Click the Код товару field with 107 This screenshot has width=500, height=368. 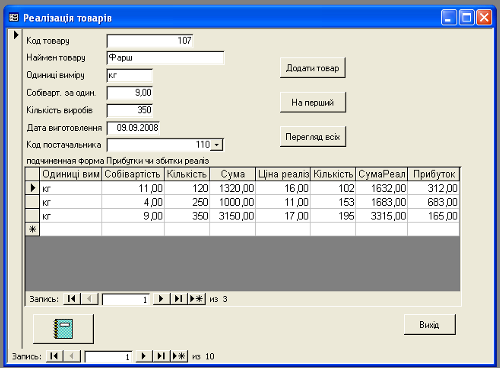coord(150,41)
